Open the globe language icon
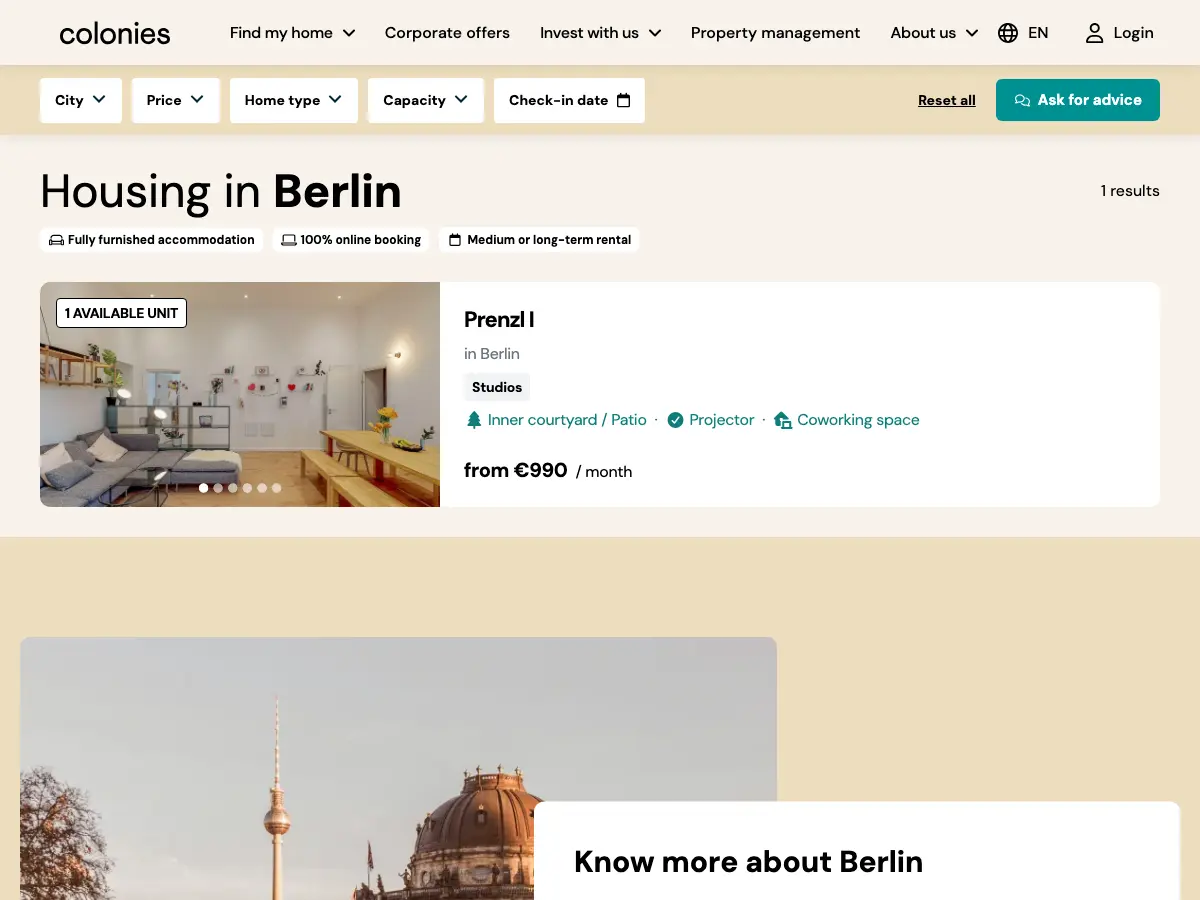 [x=1008, y=33]
